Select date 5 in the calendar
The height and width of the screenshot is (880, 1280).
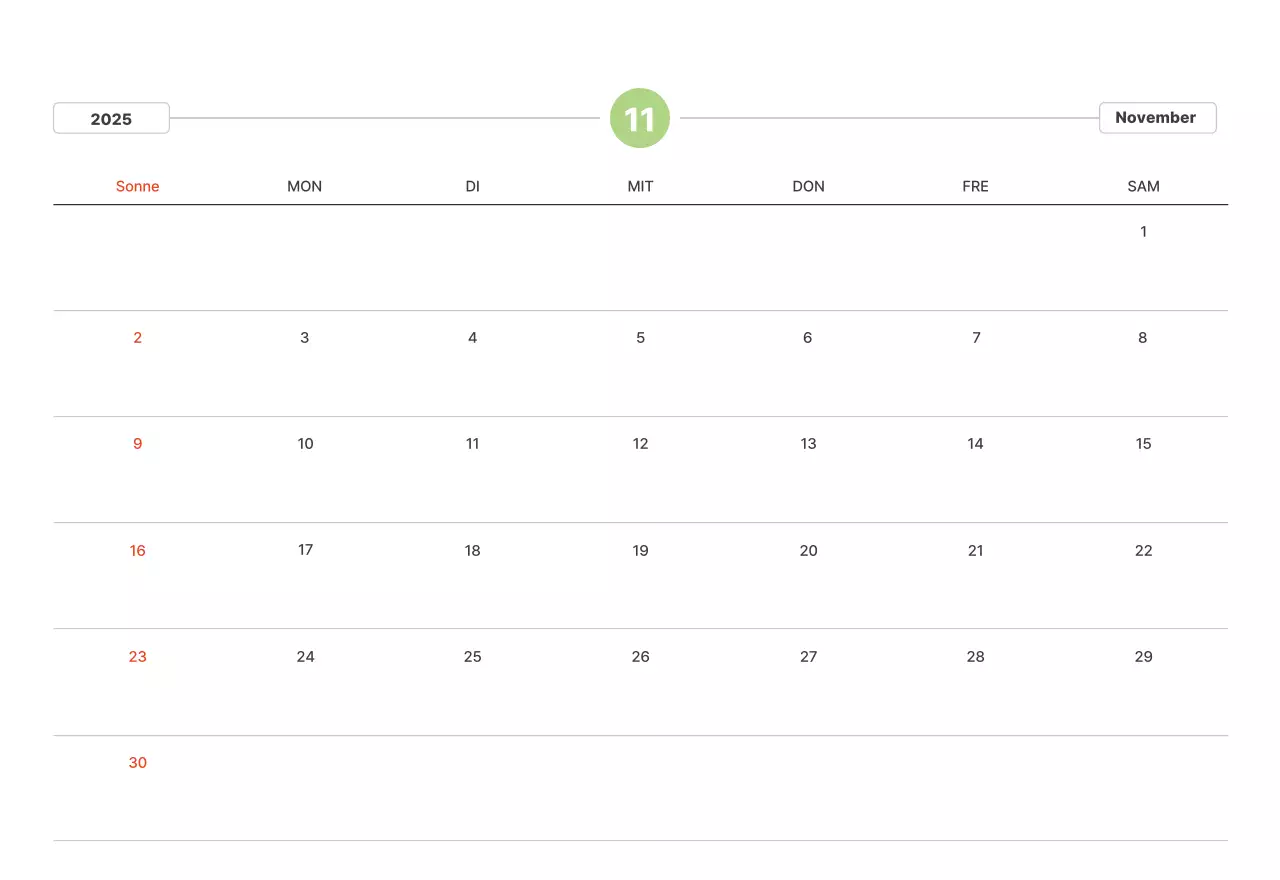pos(640,338)
